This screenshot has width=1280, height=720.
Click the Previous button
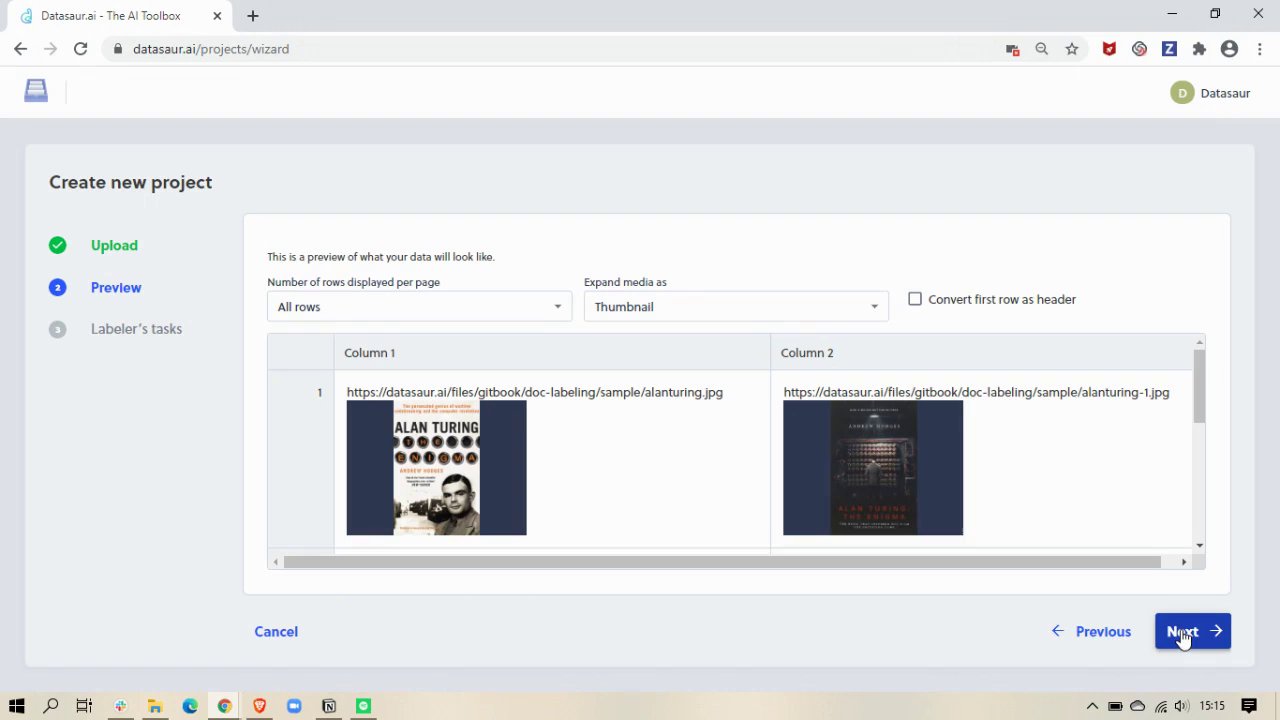click(x=1091, y=631)
